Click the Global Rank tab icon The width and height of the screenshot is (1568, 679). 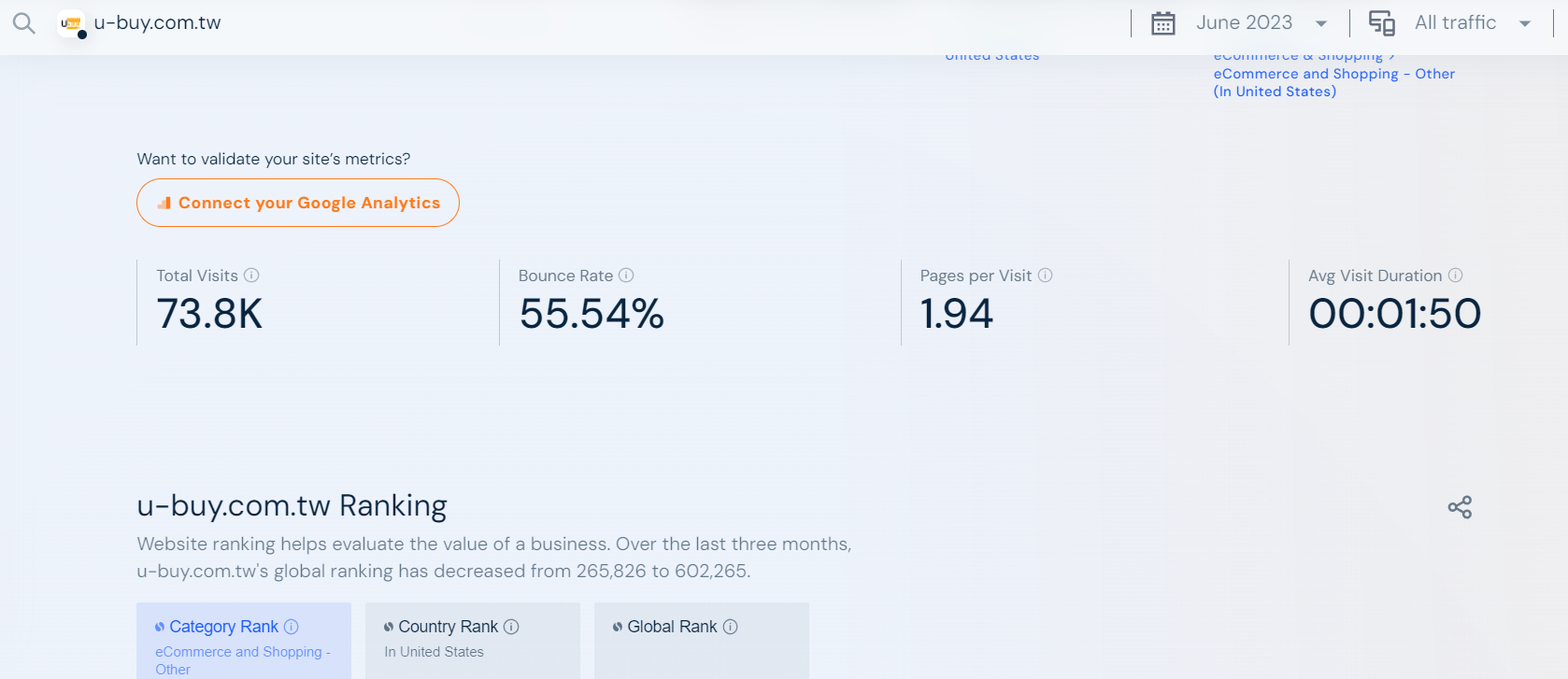click(x=618, y=627)
